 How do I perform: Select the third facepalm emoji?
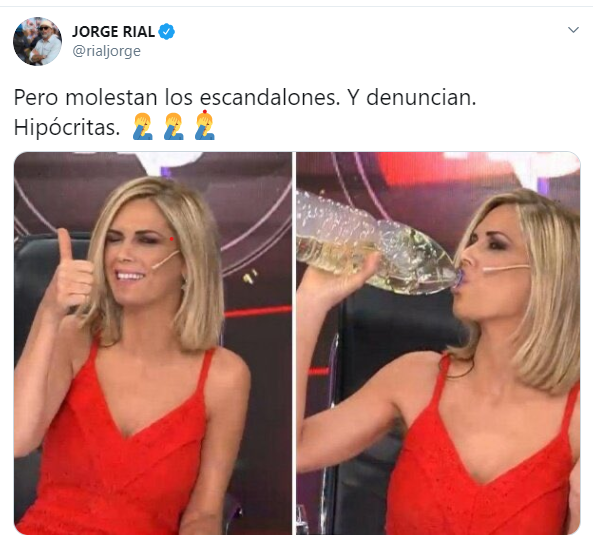pos(205,127)
